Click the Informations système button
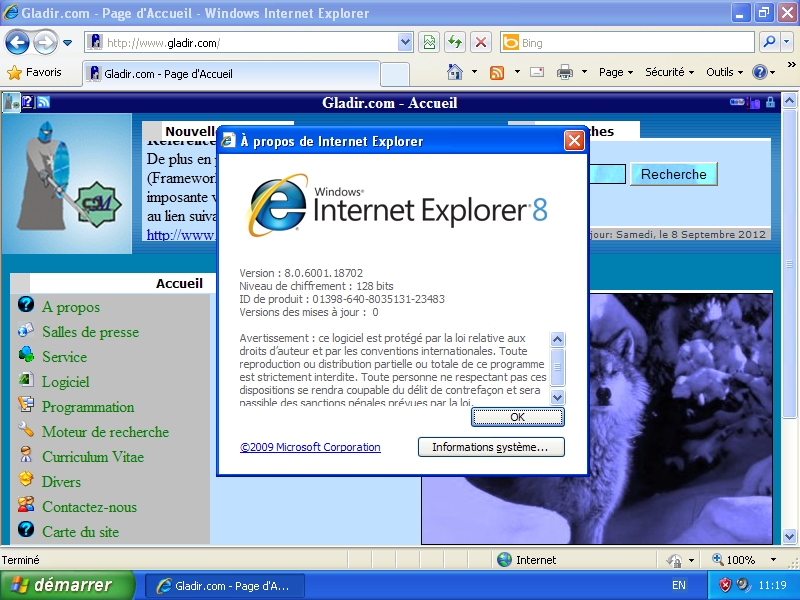 coord(490,447)
